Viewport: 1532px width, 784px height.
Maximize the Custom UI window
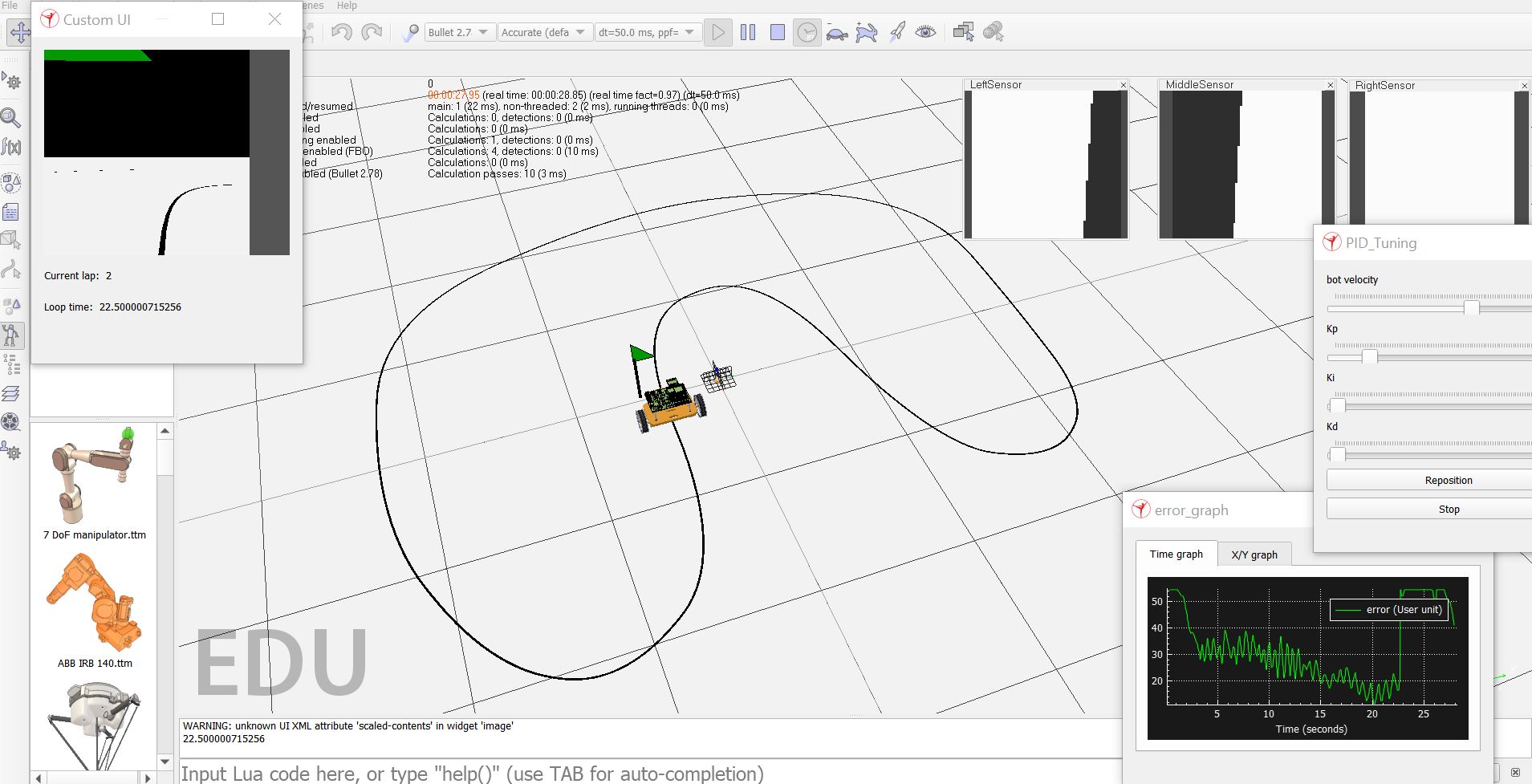click(217, 18)
